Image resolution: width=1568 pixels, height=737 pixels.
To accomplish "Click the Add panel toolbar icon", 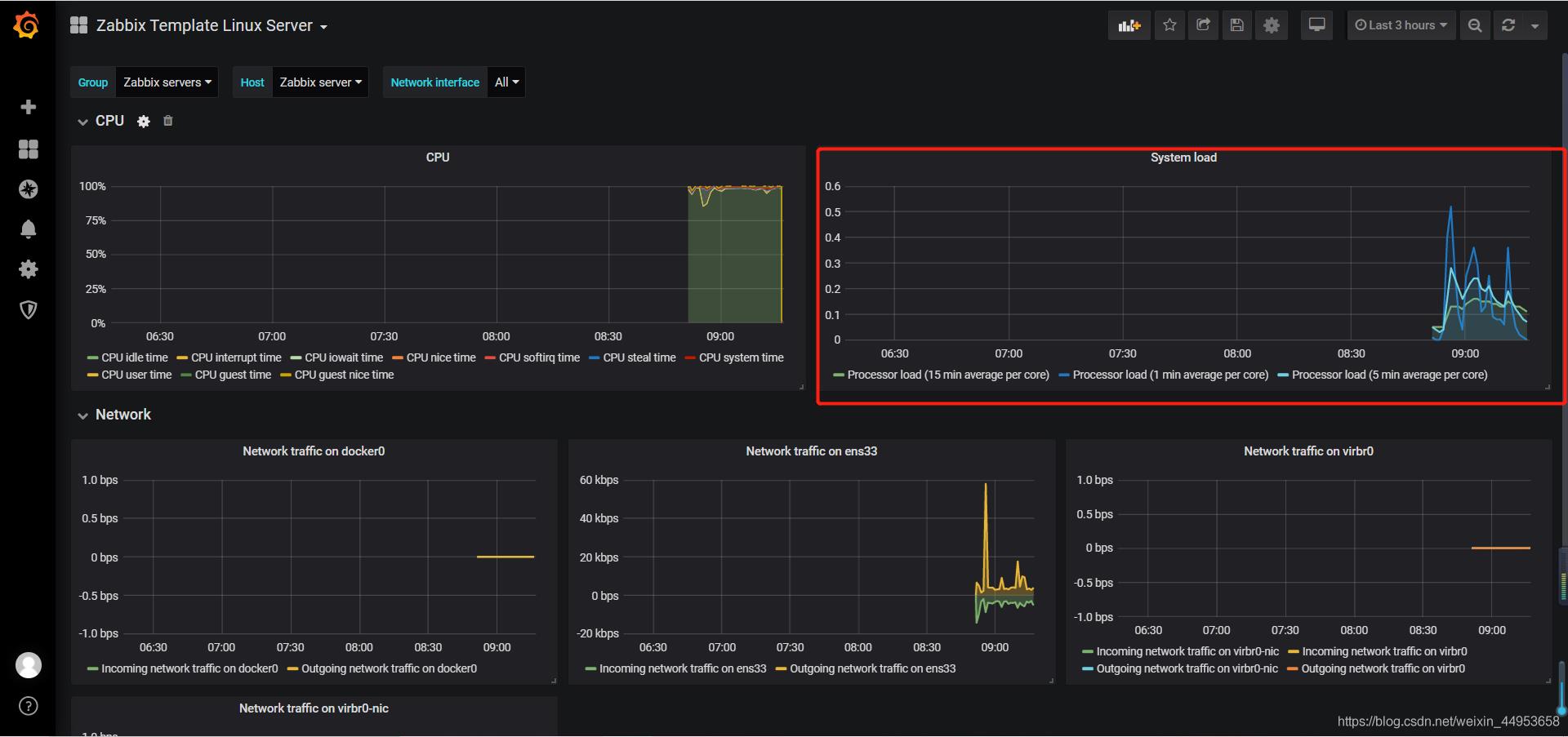I will 1129,25.
